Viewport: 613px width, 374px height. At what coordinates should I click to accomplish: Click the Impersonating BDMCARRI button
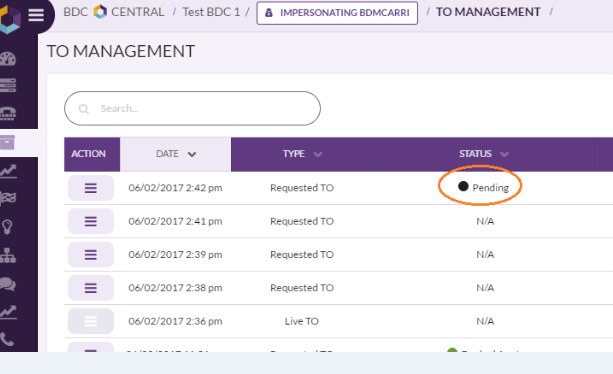pos(337,13)
